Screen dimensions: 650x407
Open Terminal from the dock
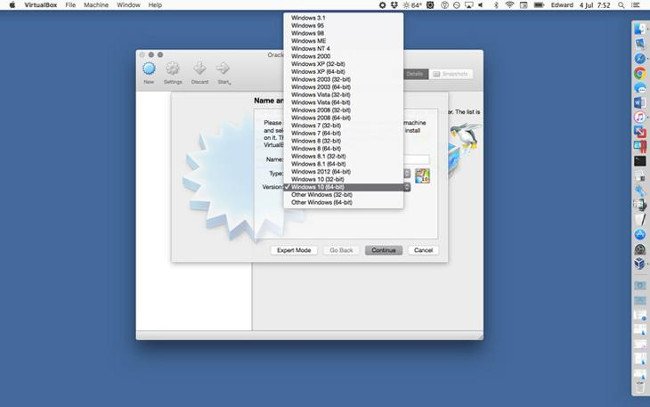point(640,161)
